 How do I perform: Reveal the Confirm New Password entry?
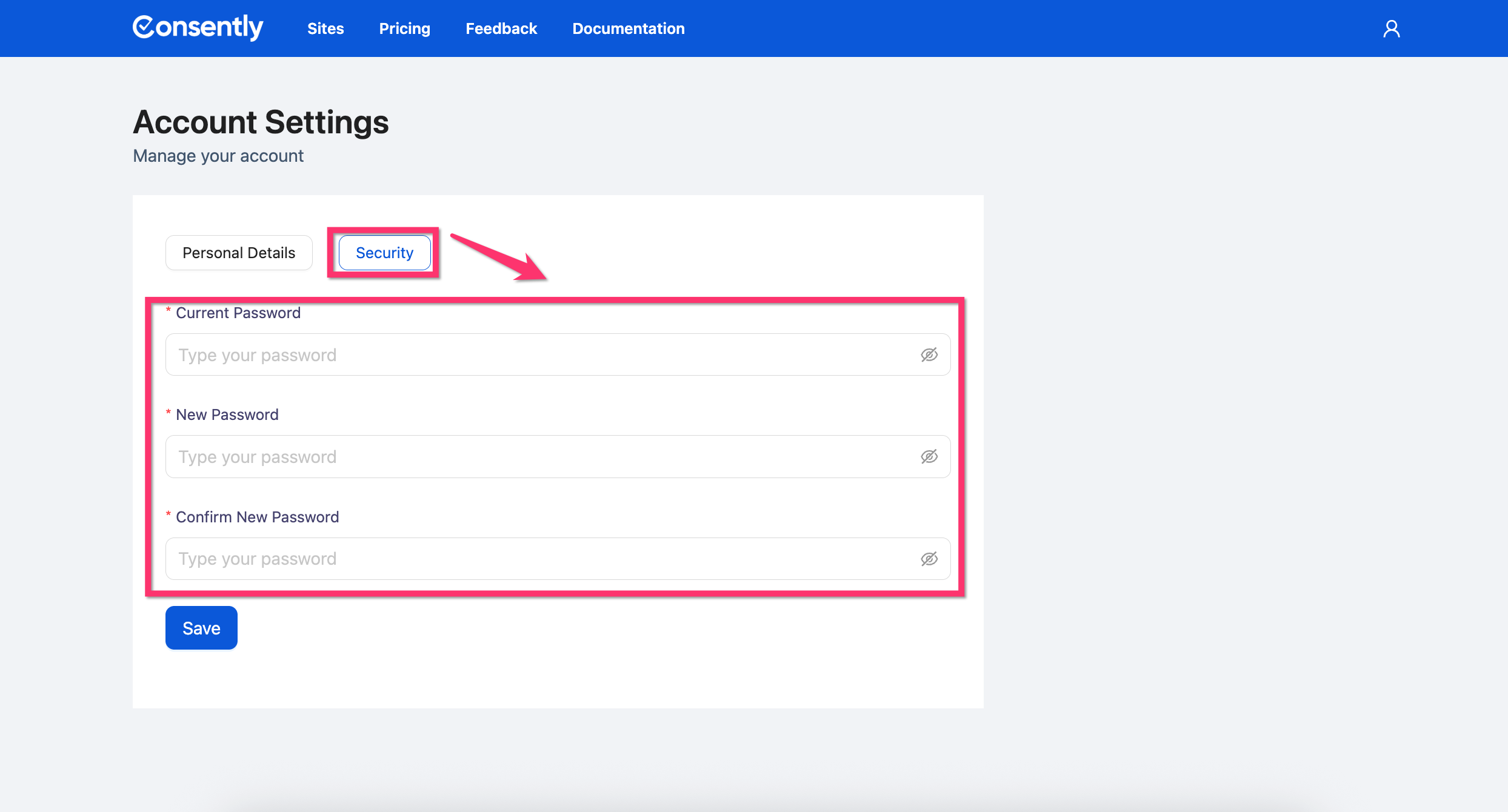[929, 559]
